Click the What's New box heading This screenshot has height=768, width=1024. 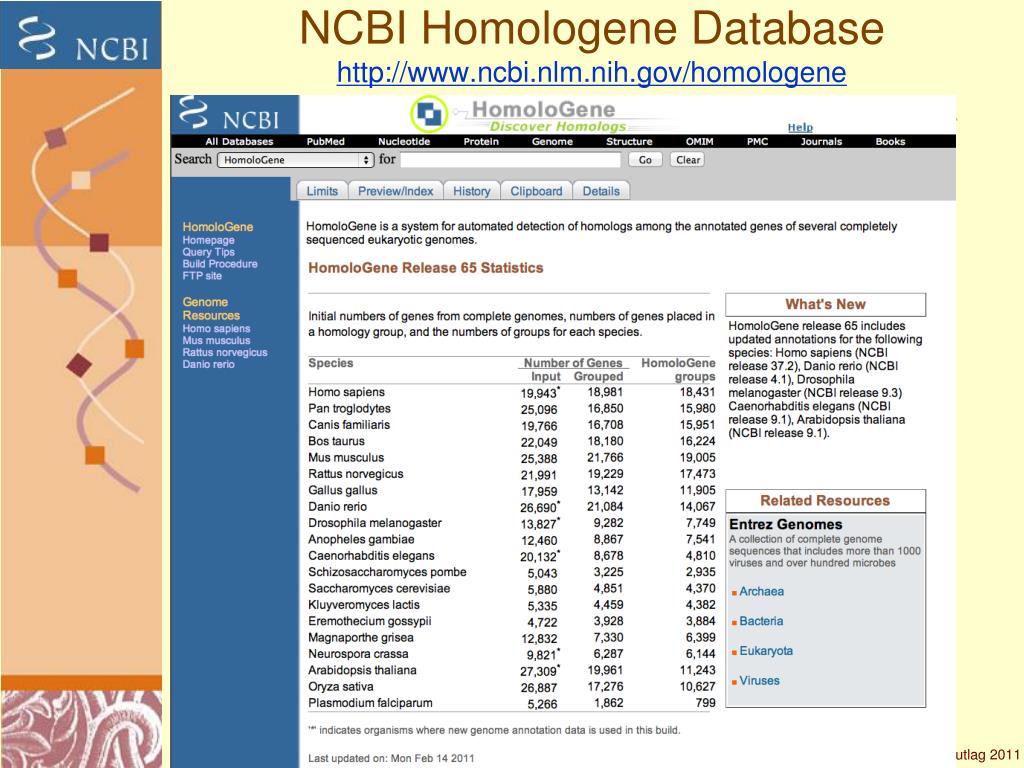point(825,304)
